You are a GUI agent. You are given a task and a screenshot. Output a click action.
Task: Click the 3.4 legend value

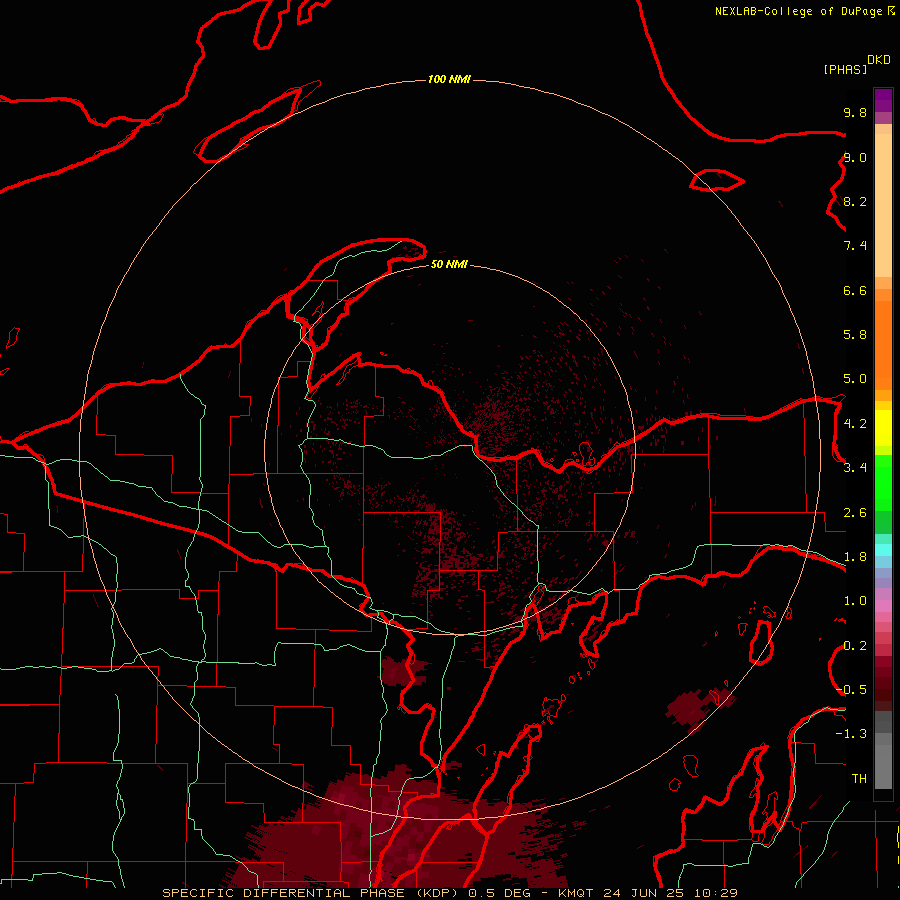[855, 467]
